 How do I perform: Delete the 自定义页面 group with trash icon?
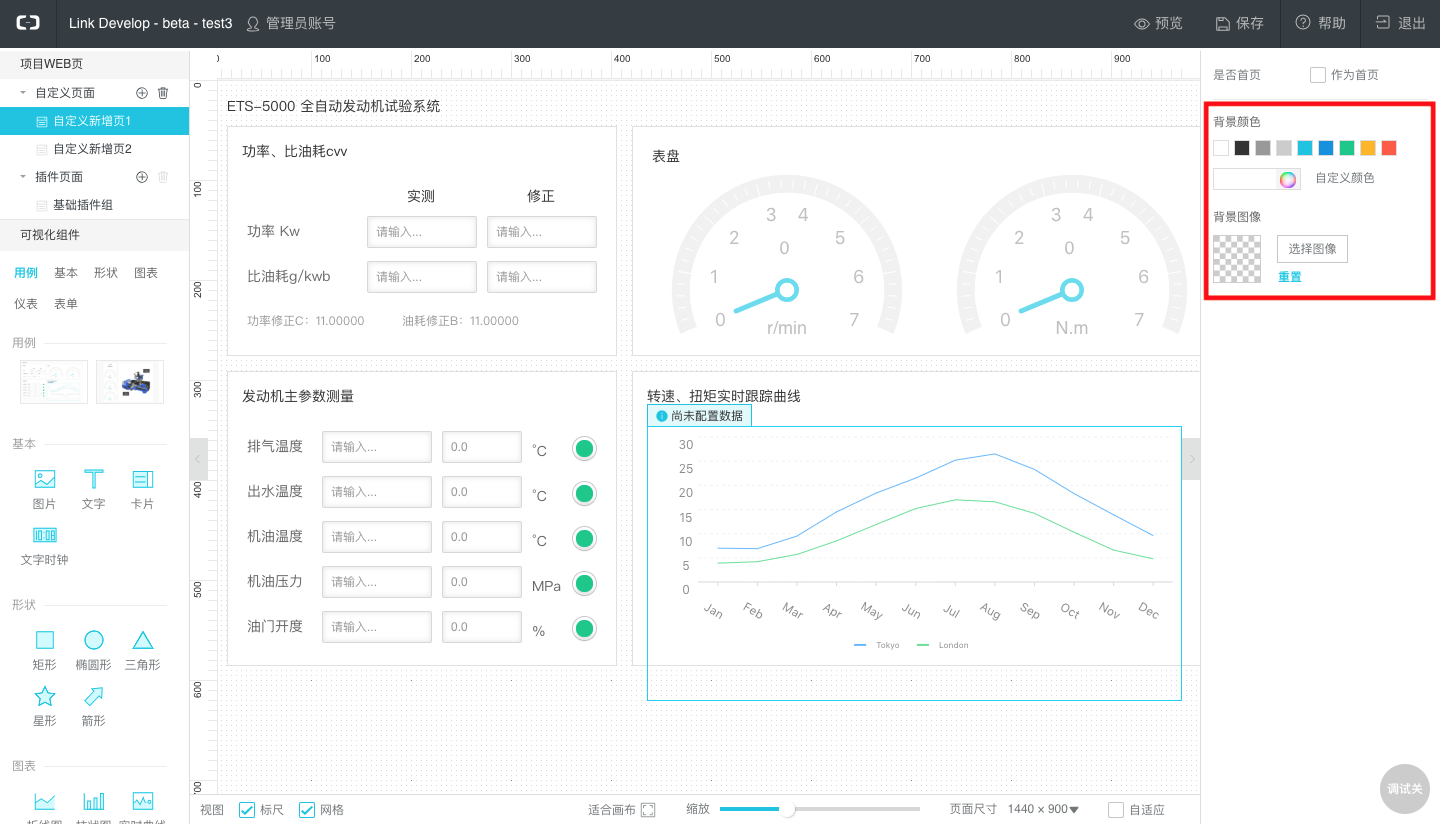[163, 93]
